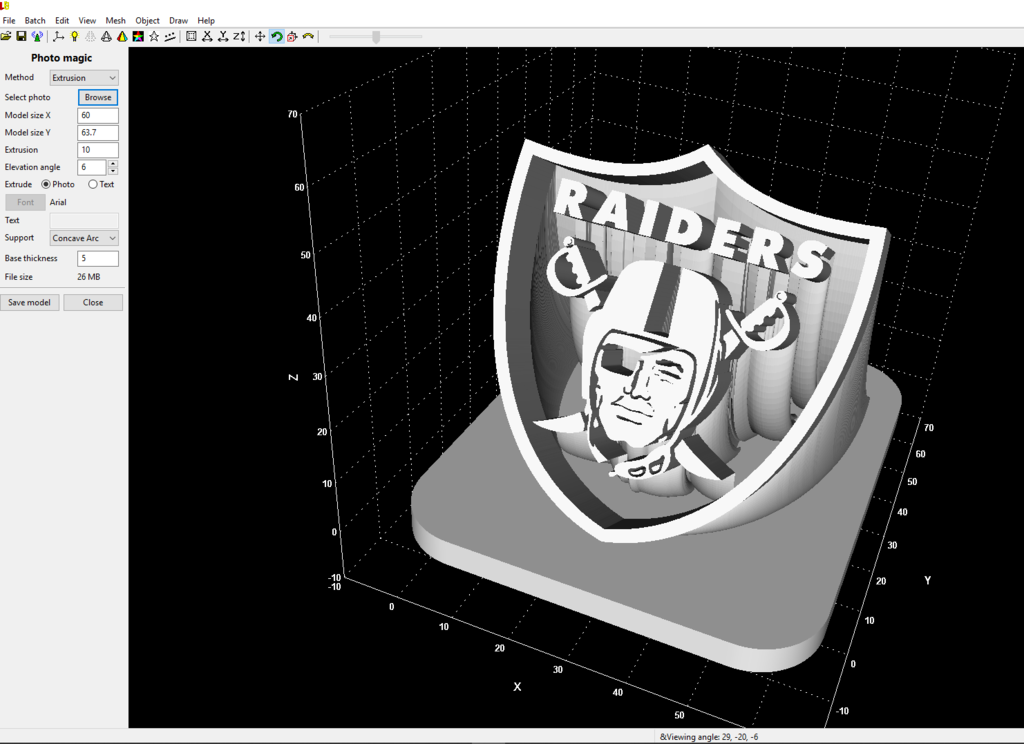Open the Draw menu
The height and width of the screenshot is (744, 1024).
point(178,20)
